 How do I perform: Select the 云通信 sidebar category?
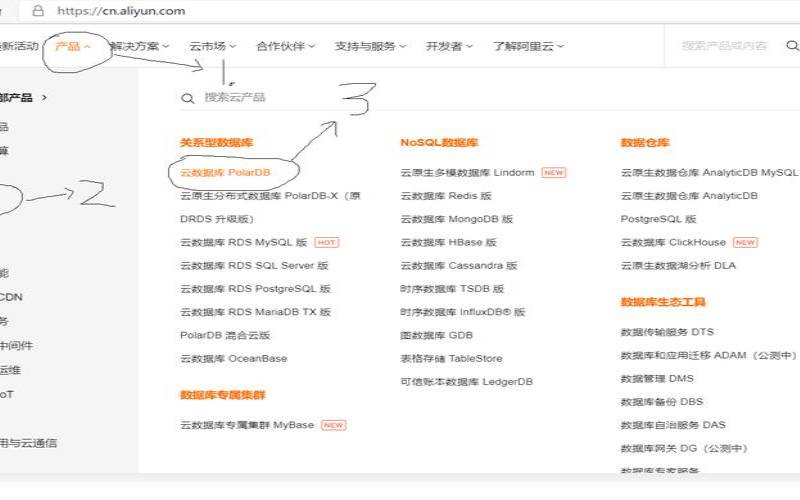click(28, 443)
